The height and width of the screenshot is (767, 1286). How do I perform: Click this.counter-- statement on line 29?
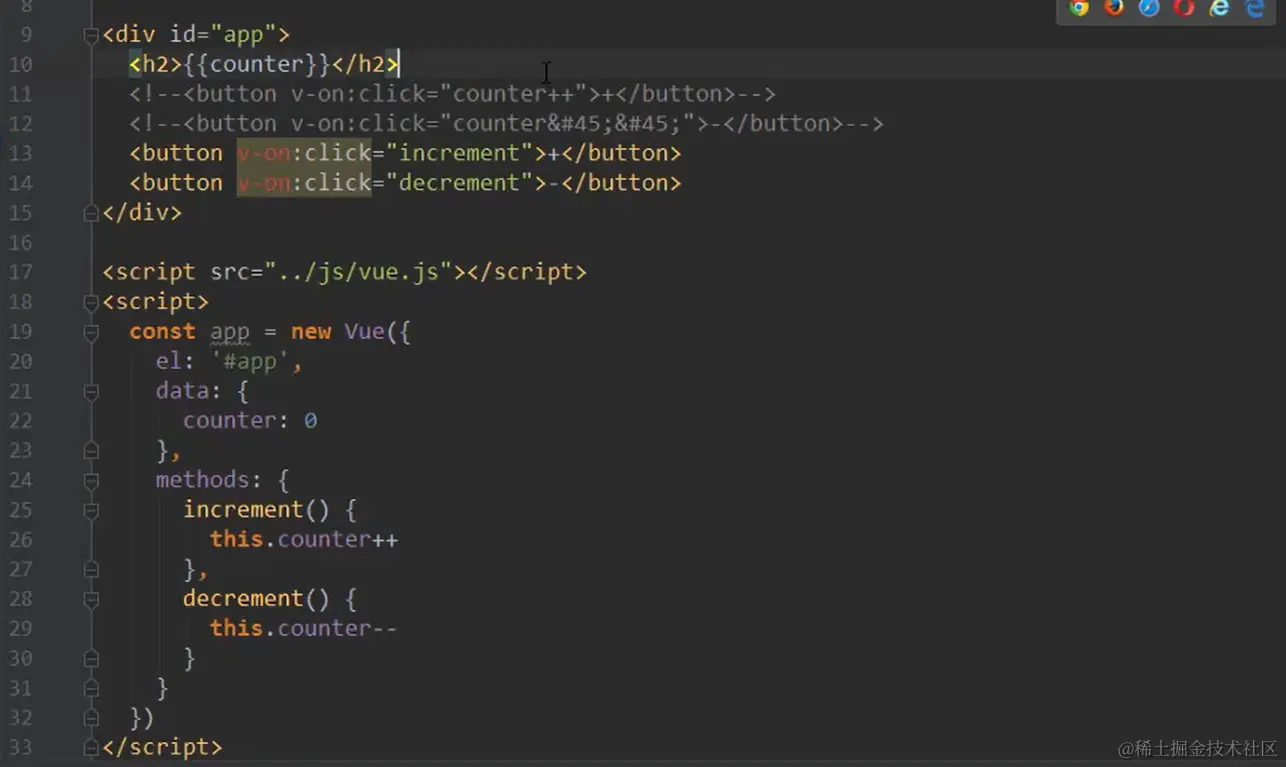click(304, 629)
